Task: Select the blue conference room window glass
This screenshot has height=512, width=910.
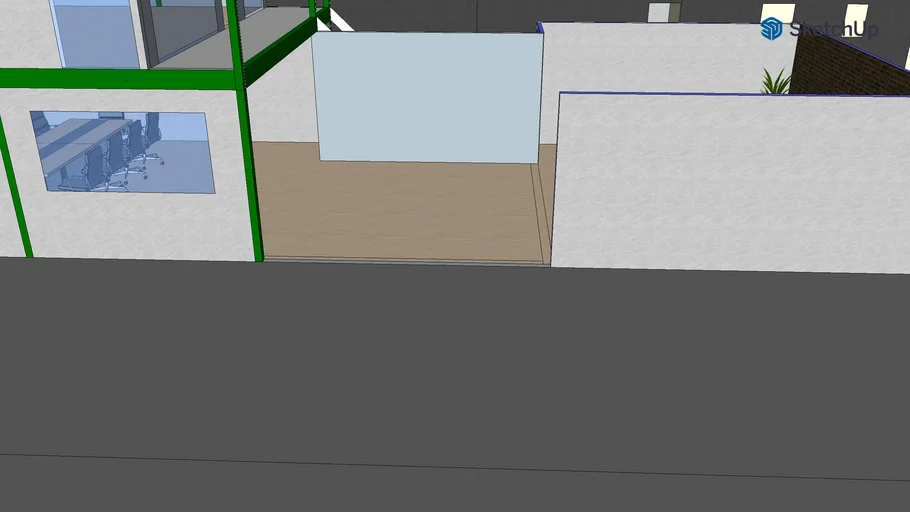Action: click(x=180, y=165)
